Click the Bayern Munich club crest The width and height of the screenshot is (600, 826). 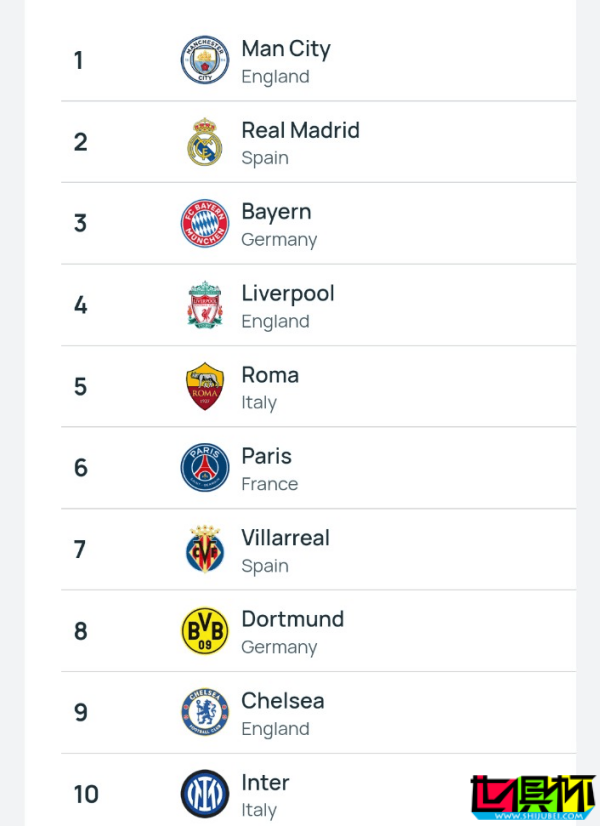coord(205,223)
